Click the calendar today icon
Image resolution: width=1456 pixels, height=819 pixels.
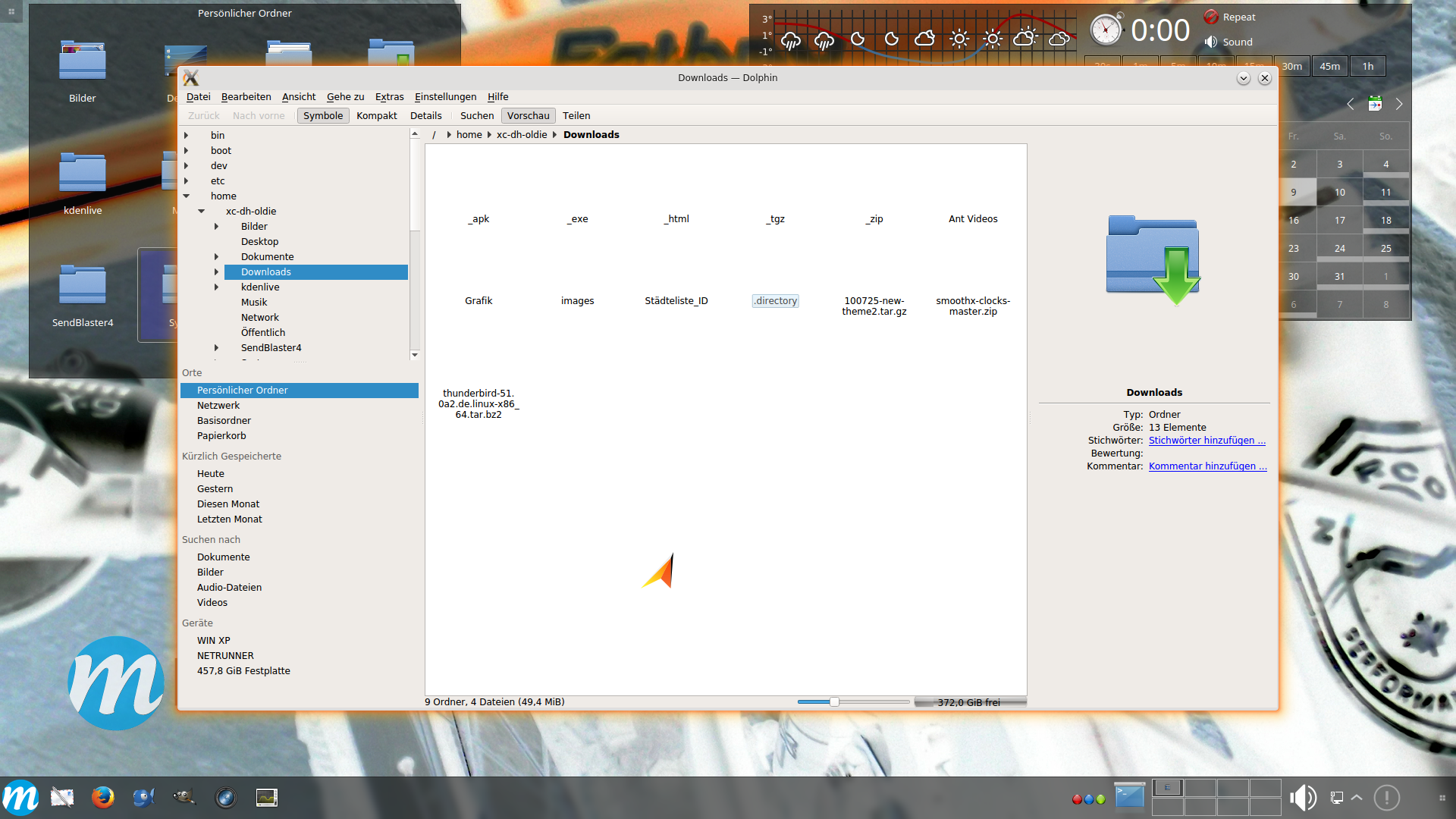tap(1374, 104)
